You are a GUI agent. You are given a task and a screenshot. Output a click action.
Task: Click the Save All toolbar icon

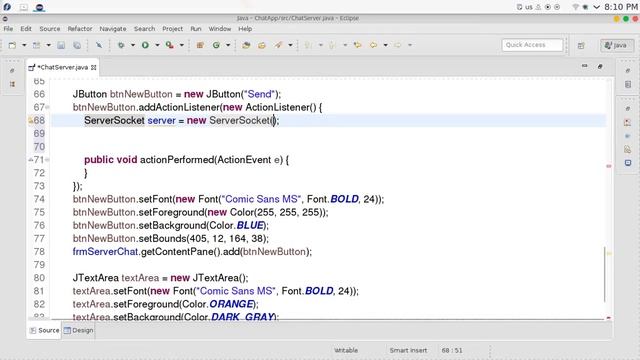pos(77,45)
